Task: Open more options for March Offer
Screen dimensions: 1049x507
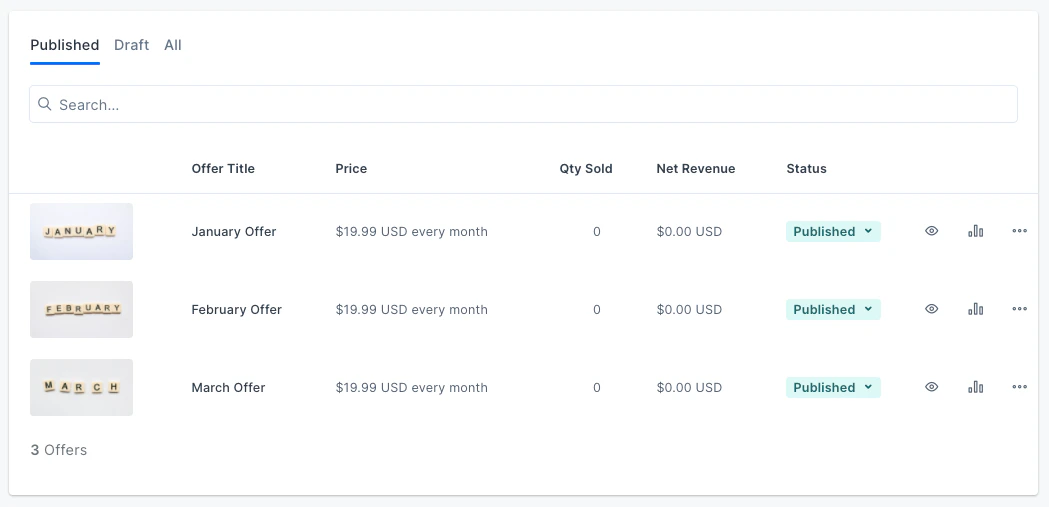Action: (1019, 387)
